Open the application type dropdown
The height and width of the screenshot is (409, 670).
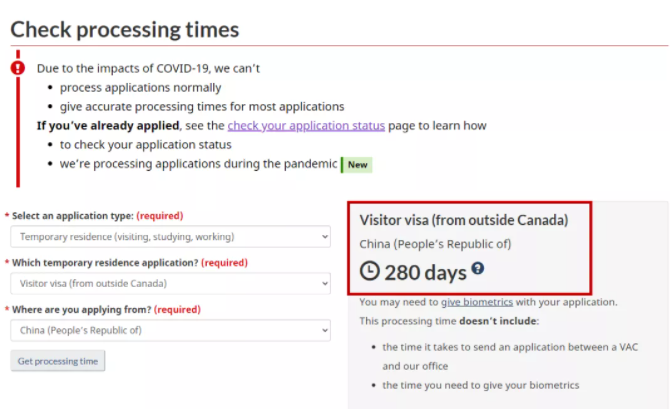click(170, 237)
